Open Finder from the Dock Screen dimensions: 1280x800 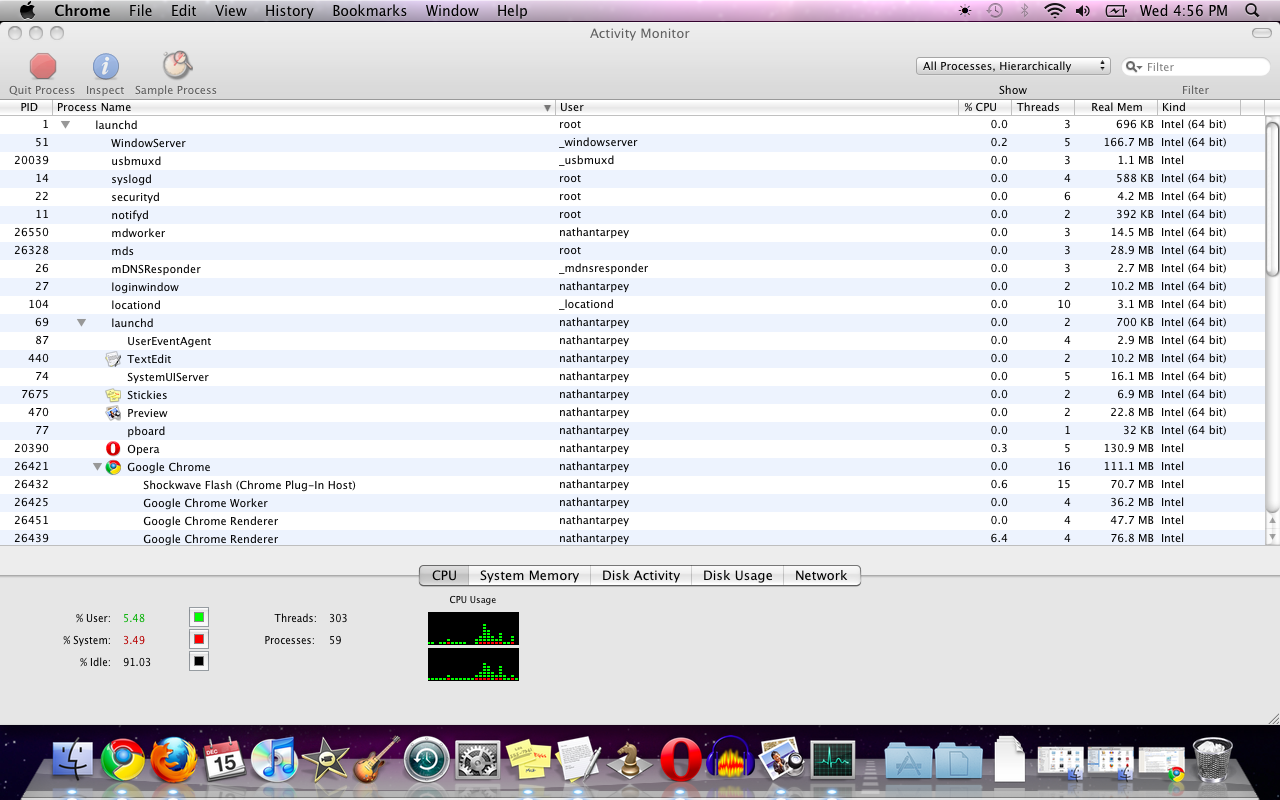(72, 761)
